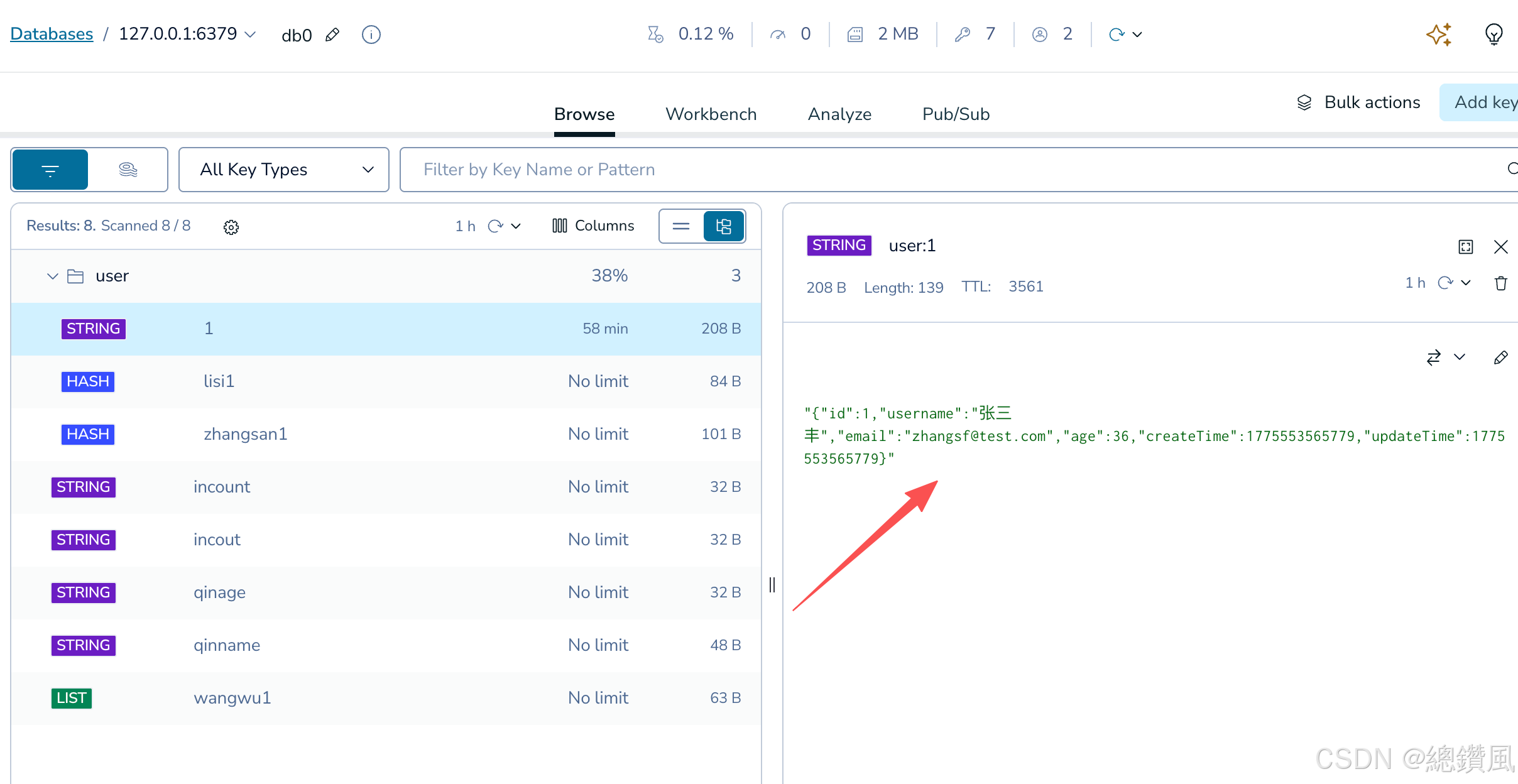Switch to list view layout
The width and height of the screenshot is (1518, 784).
point(681,226)
